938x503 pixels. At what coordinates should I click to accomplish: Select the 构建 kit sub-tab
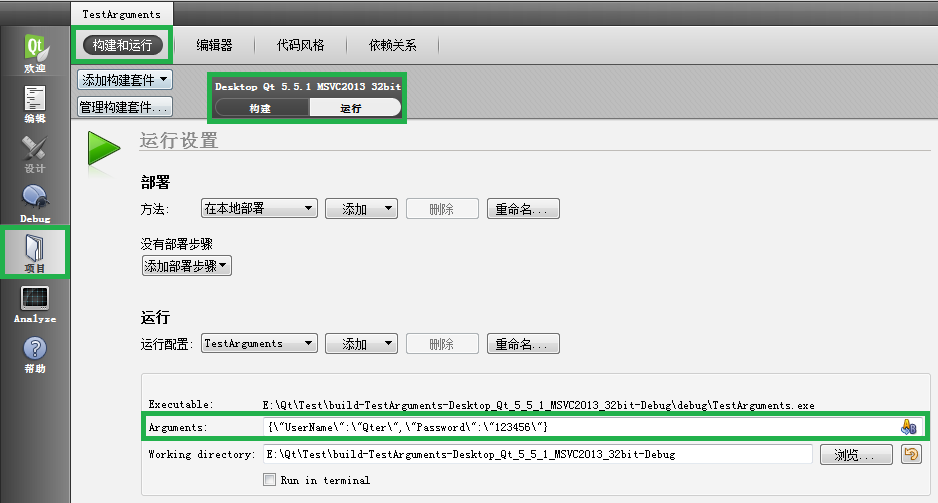(x=261, y=108)
